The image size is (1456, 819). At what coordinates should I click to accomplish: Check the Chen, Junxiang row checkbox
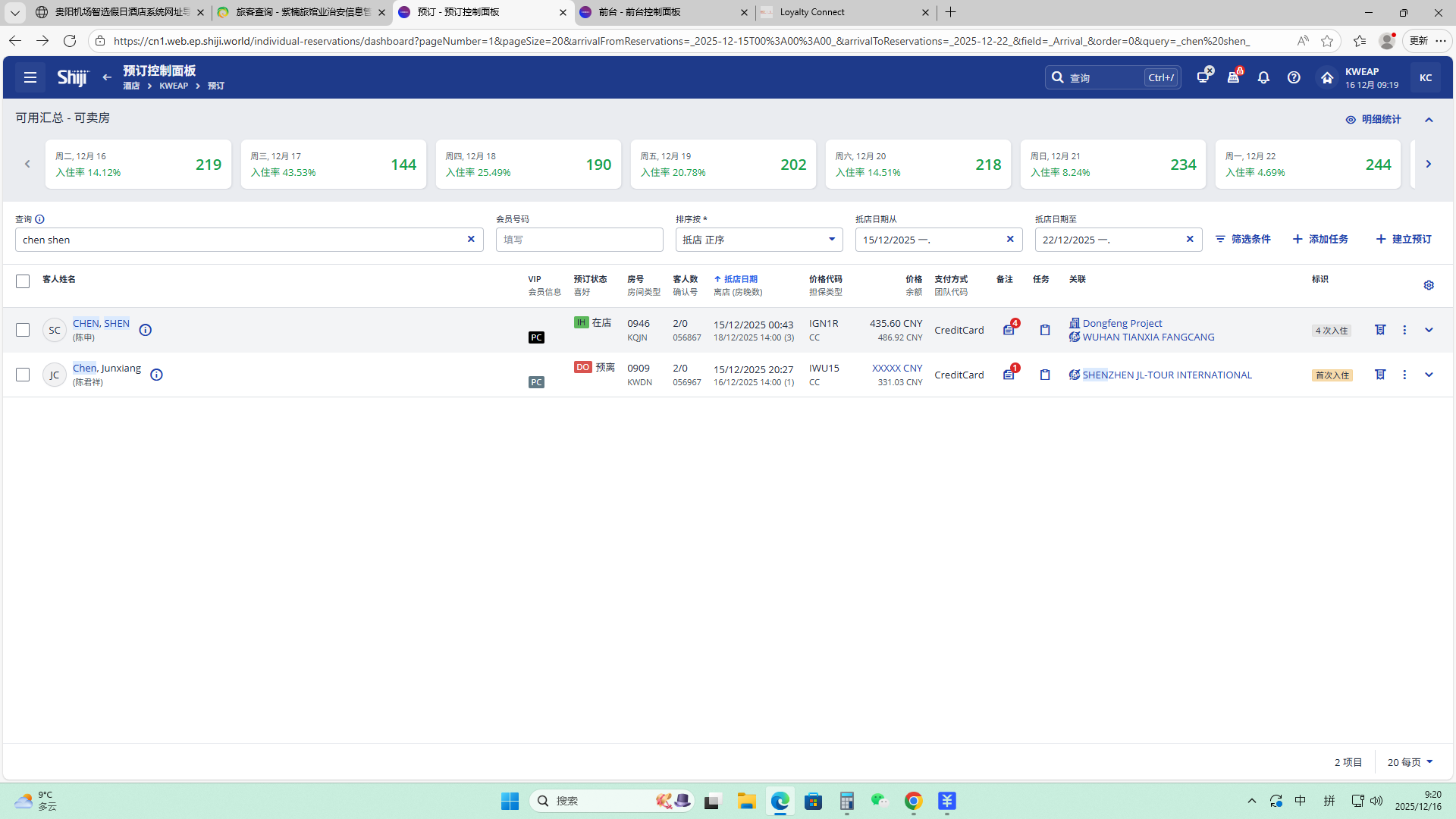click(x=23, y=375)
